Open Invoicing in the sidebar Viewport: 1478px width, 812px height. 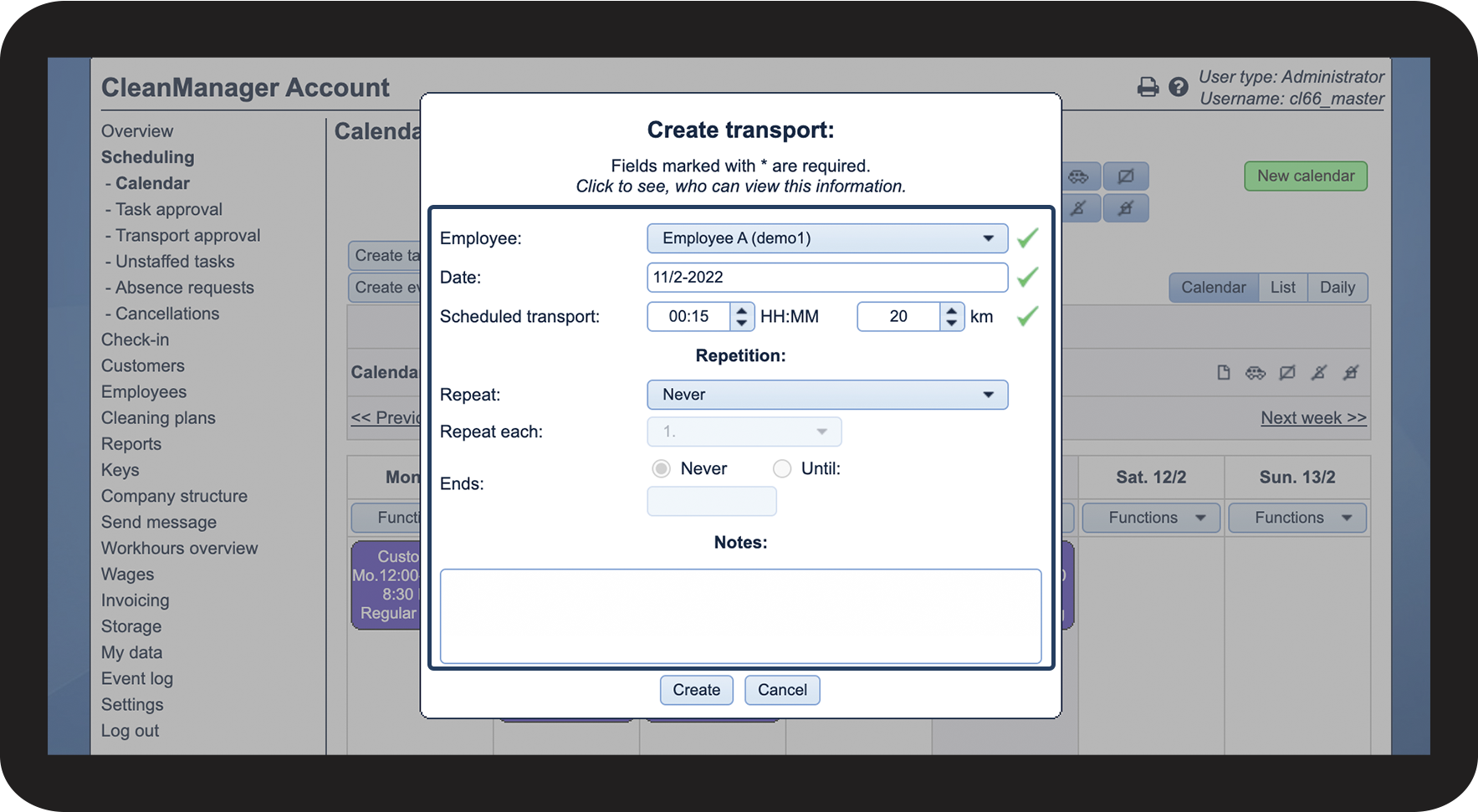[x=135, y=600]
